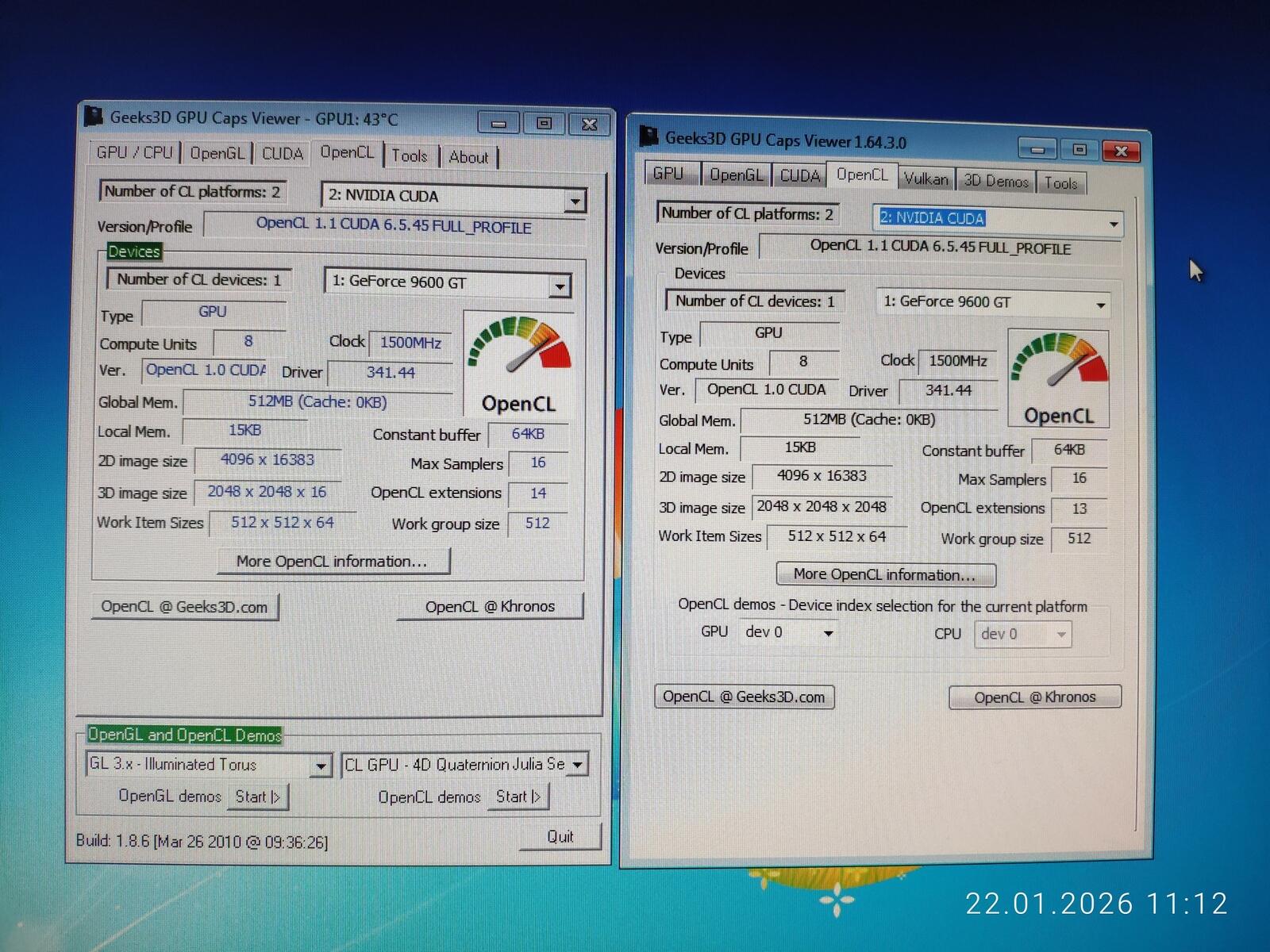
Task: Maximize the GPU Caps Viewer 1.64.3.0 window
Action: (1079, 150)
